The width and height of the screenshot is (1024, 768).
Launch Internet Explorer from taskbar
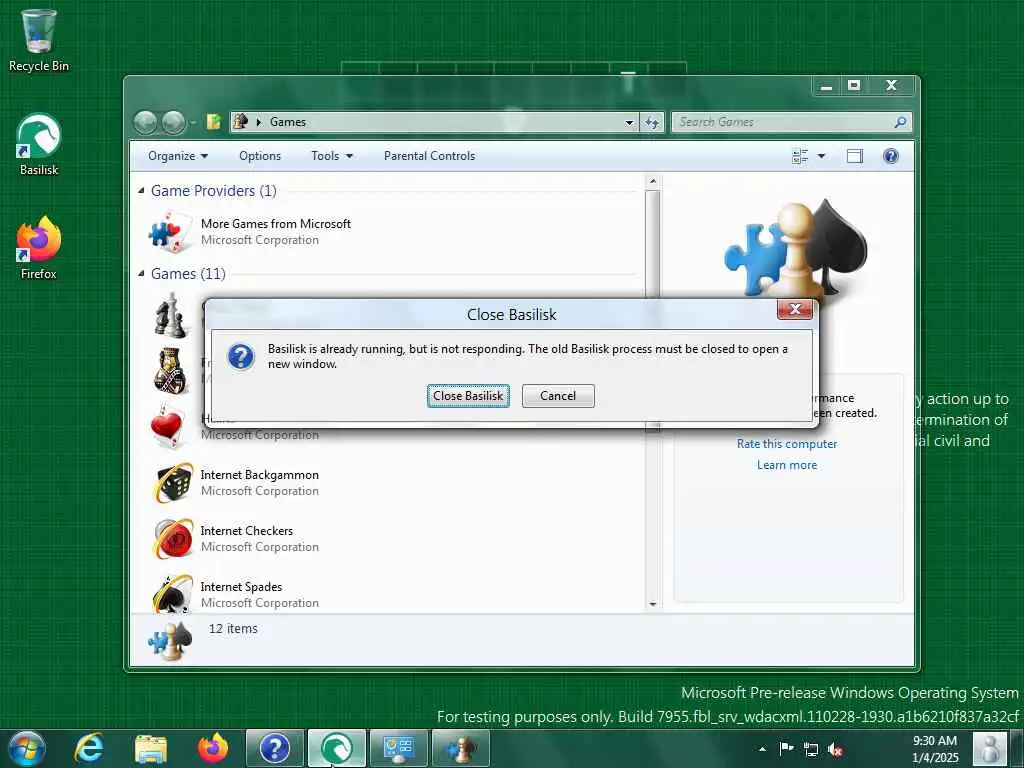point(89,748)
